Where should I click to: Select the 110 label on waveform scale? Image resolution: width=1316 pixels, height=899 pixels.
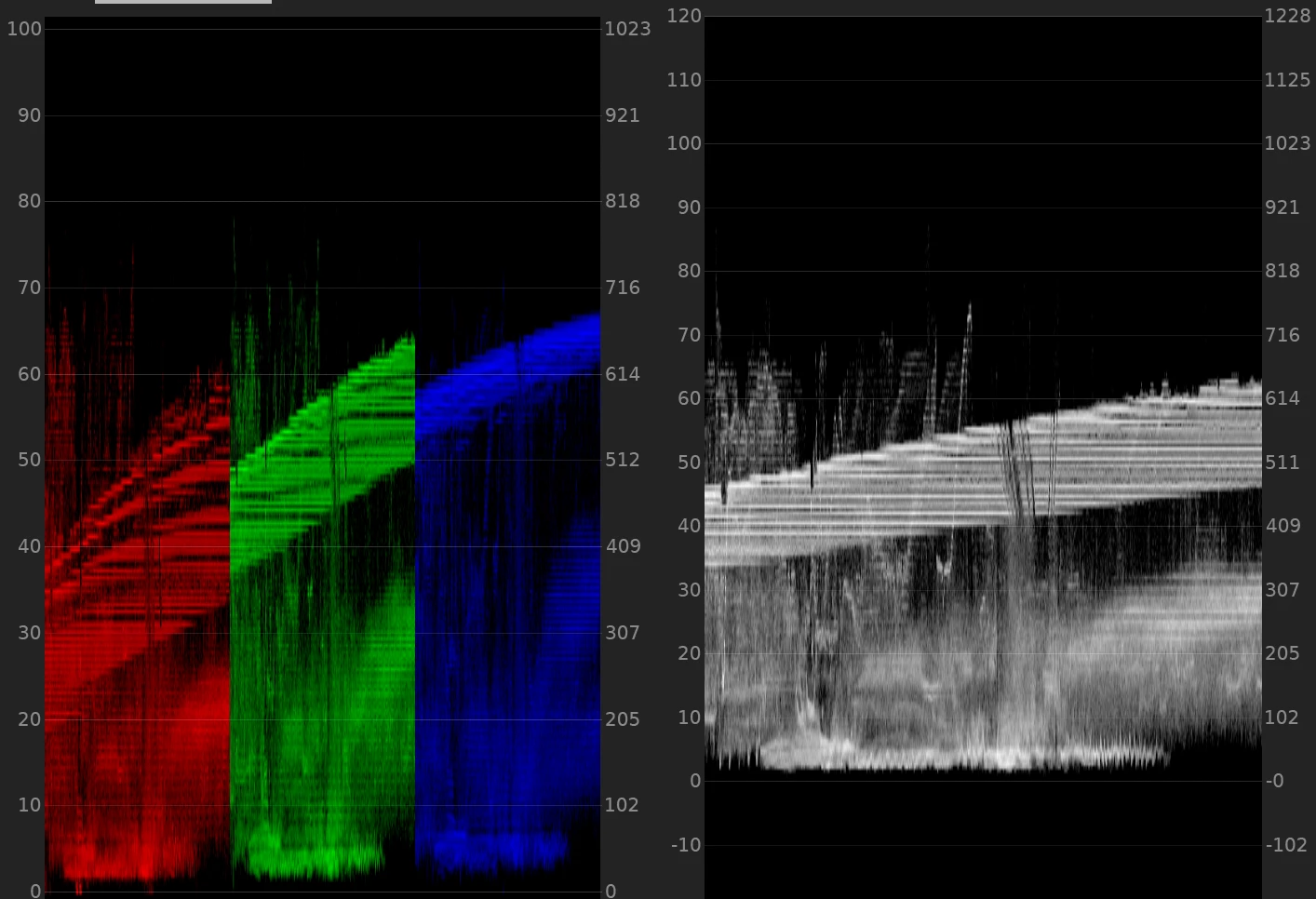pos(684,80)
